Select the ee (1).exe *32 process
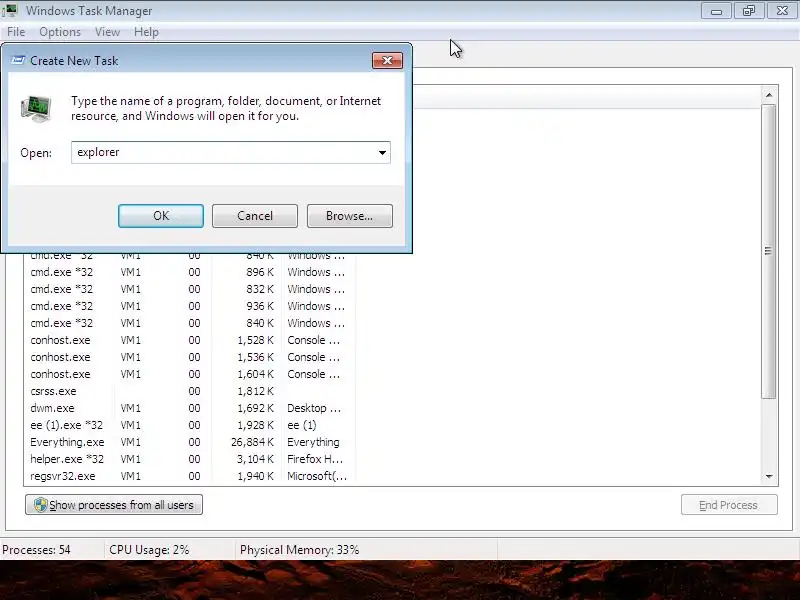This screenshot has width=800, height=600. click(189, 425)
